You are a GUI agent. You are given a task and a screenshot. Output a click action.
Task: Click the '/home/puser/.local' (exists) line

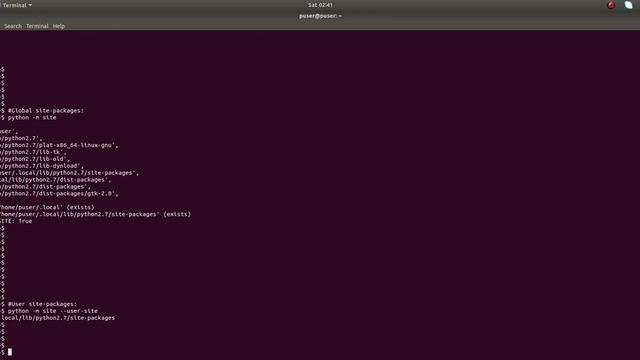point(47,207)
